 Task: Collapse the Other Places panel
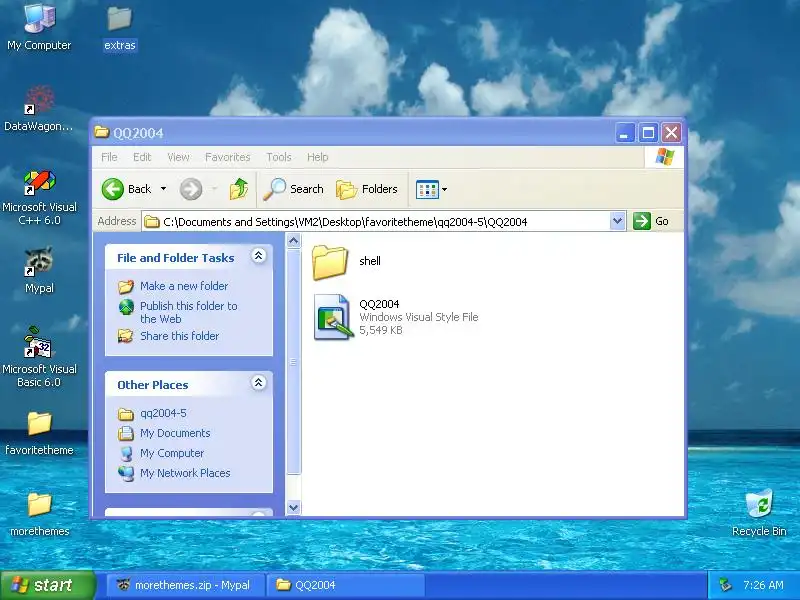point(259,383)
